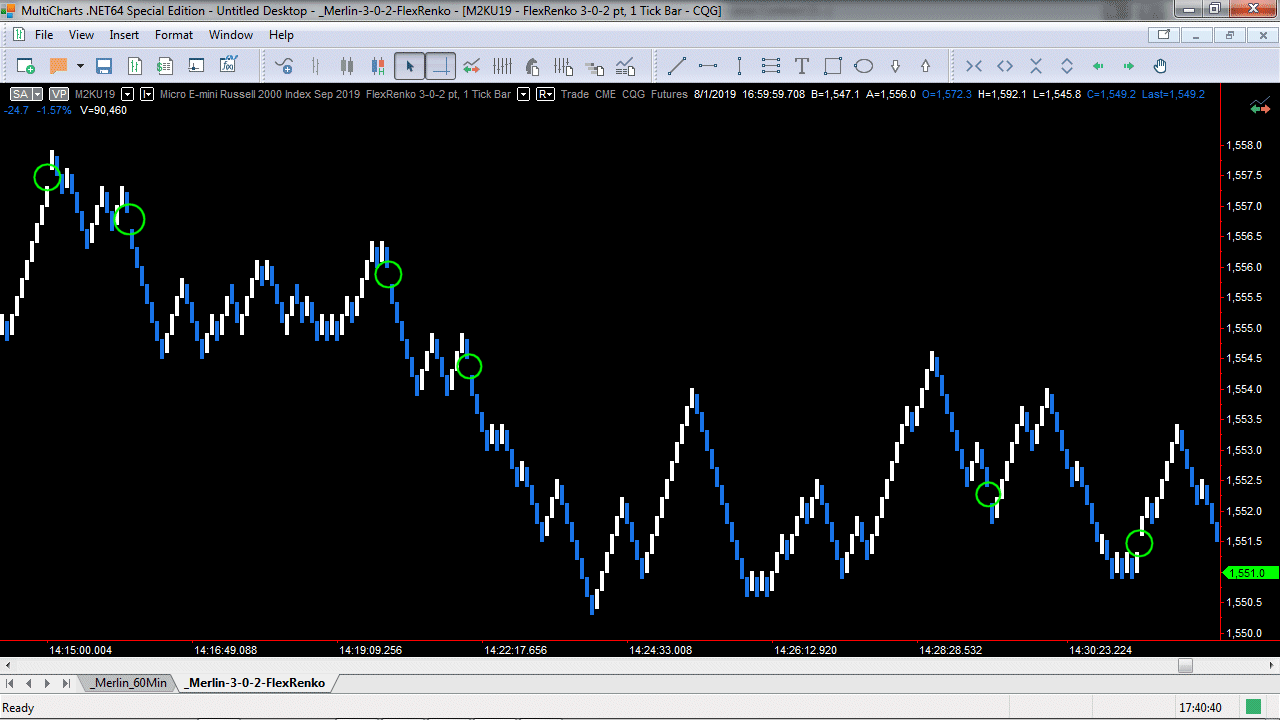Viewport: 1280px width, 720px height.
Task: Click the expand vertical scale icon
Action: click(1067, 66)
